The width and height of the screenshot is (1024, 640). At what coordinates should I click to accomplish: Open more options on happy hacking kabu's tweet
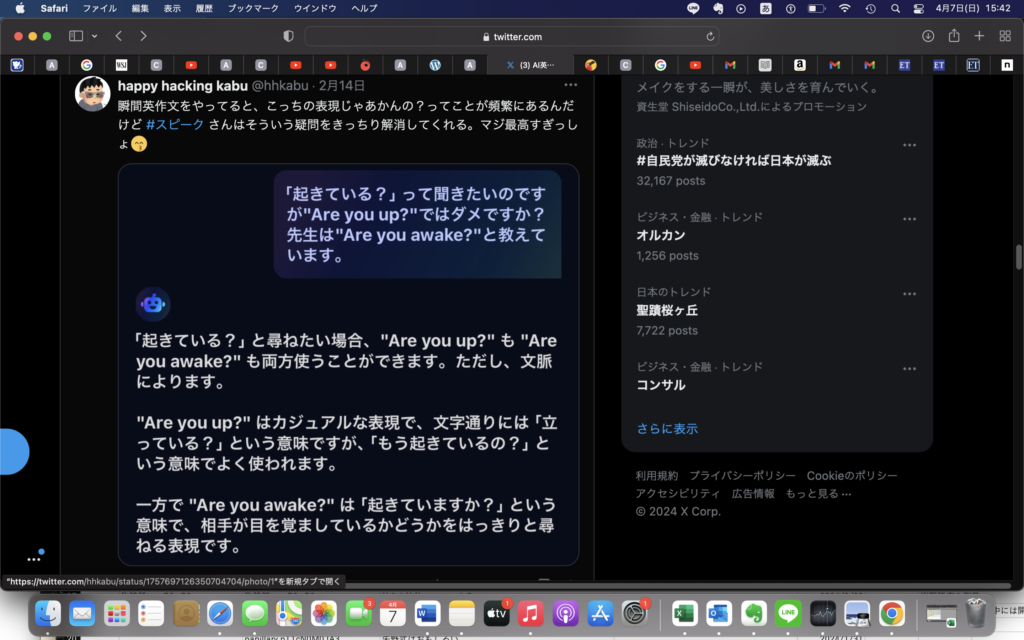(573, 87)
